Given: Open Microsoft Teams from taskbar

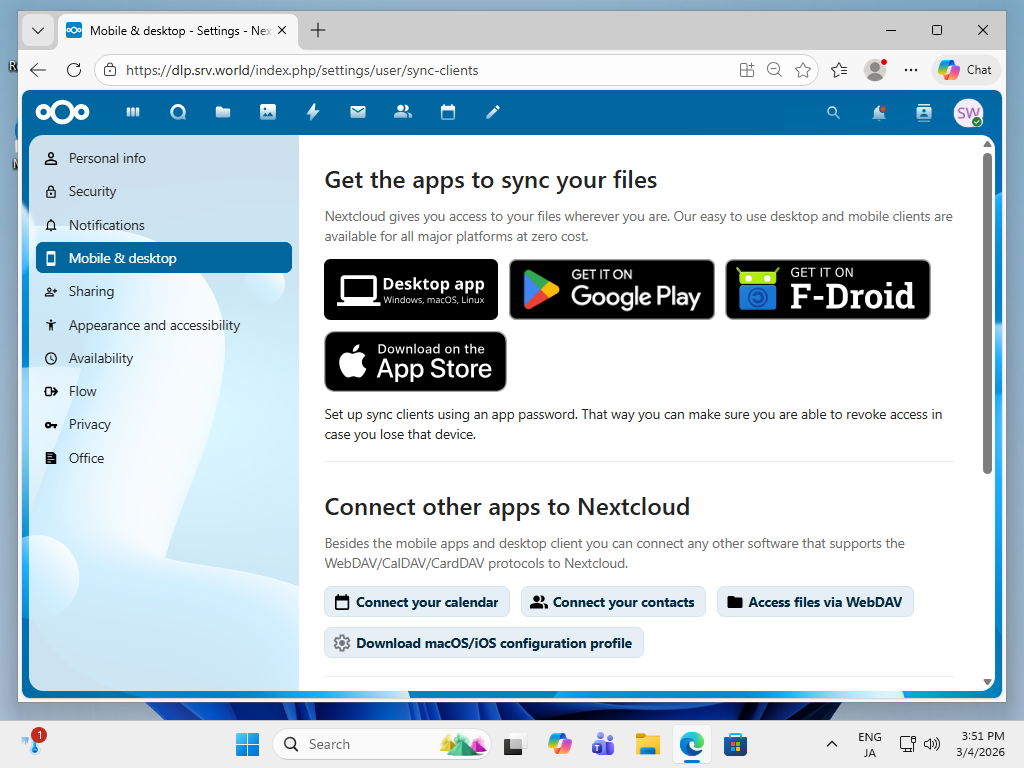Looking at the screenshot, I should (x=603, y=744).
